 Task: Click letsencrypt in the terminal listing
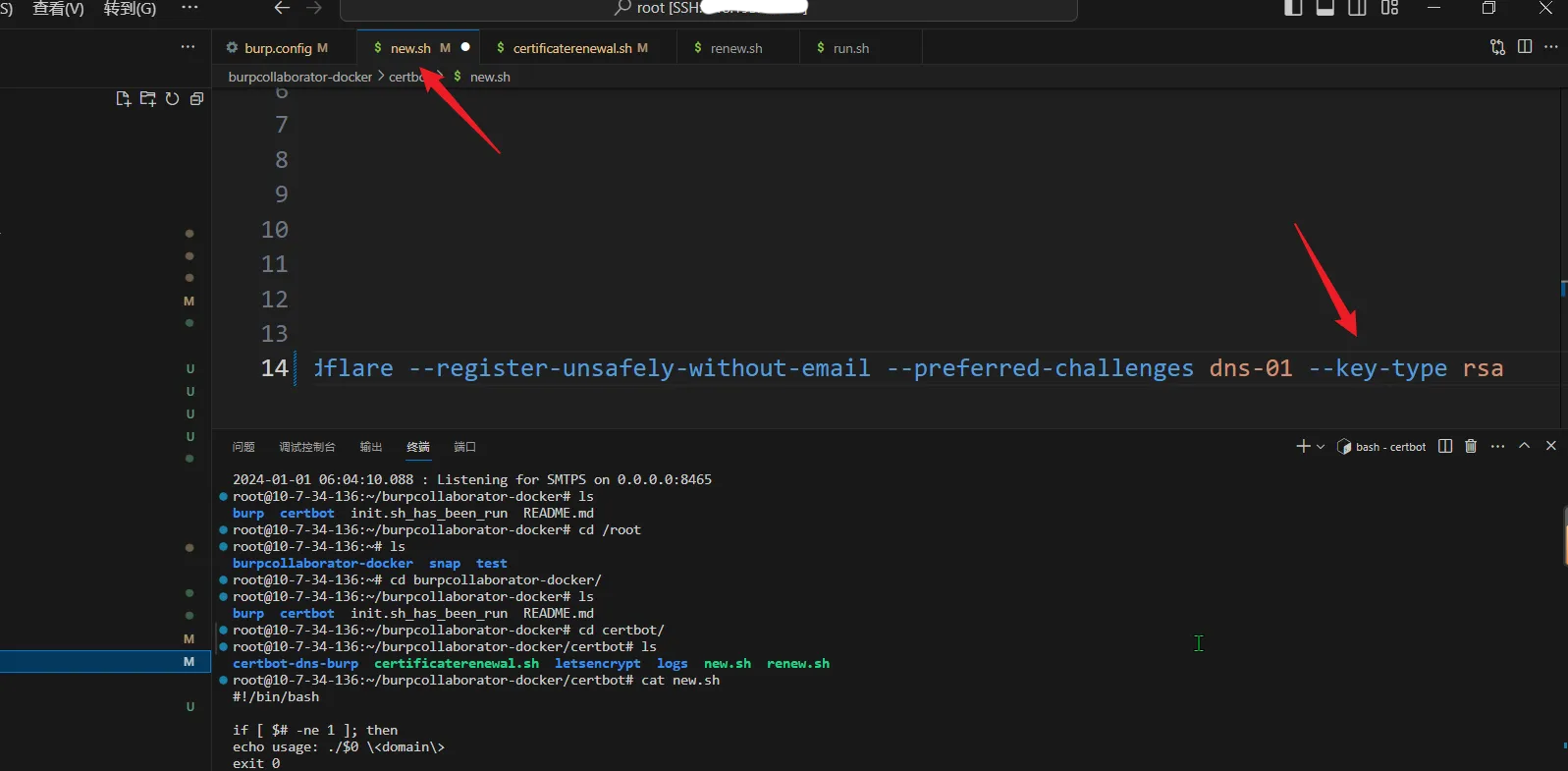pyautogui.click(x=597, y=664)
